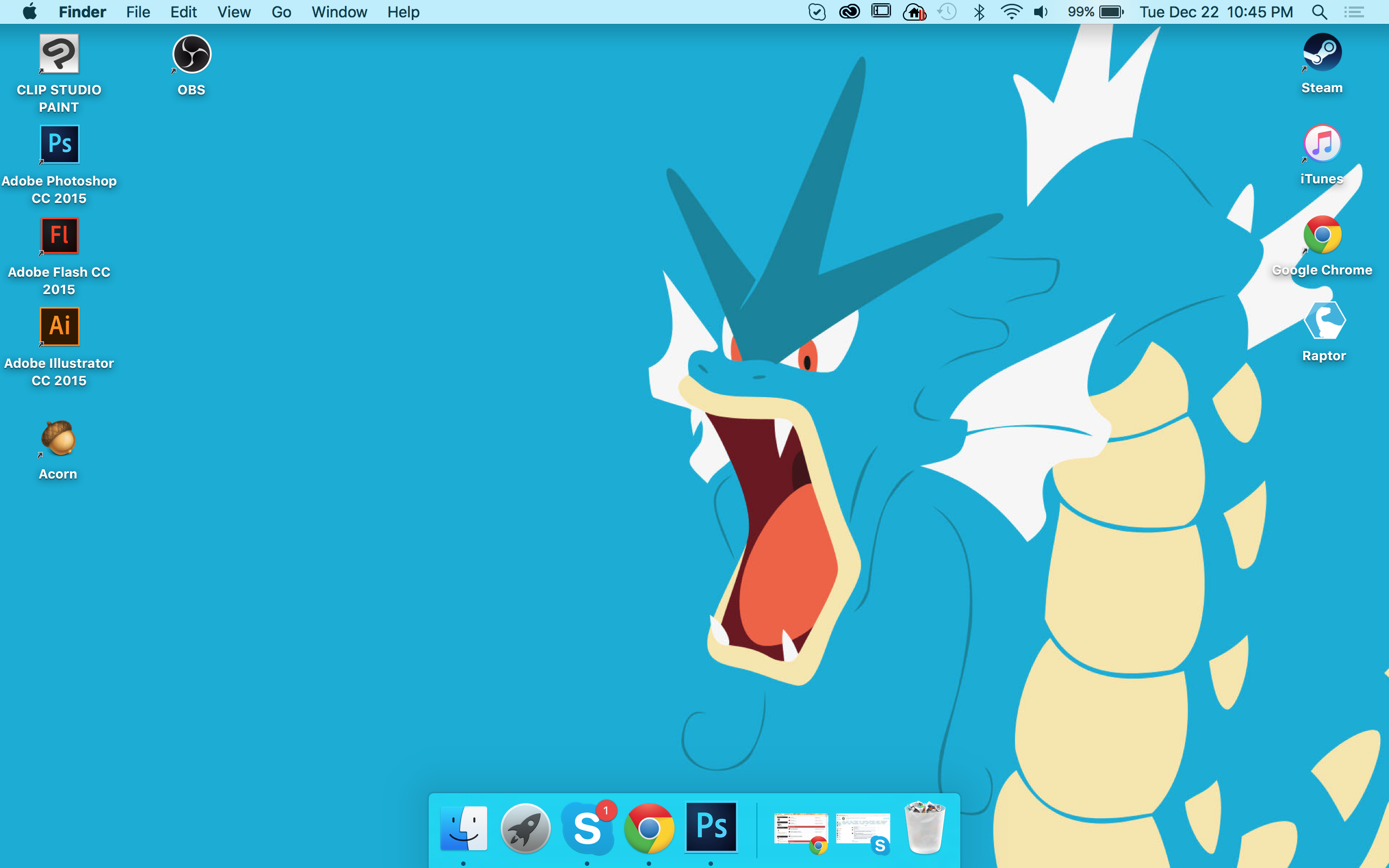Open the Bluetooth status menu
Viewport: 1389px width, 868px height.
(979, 11)
